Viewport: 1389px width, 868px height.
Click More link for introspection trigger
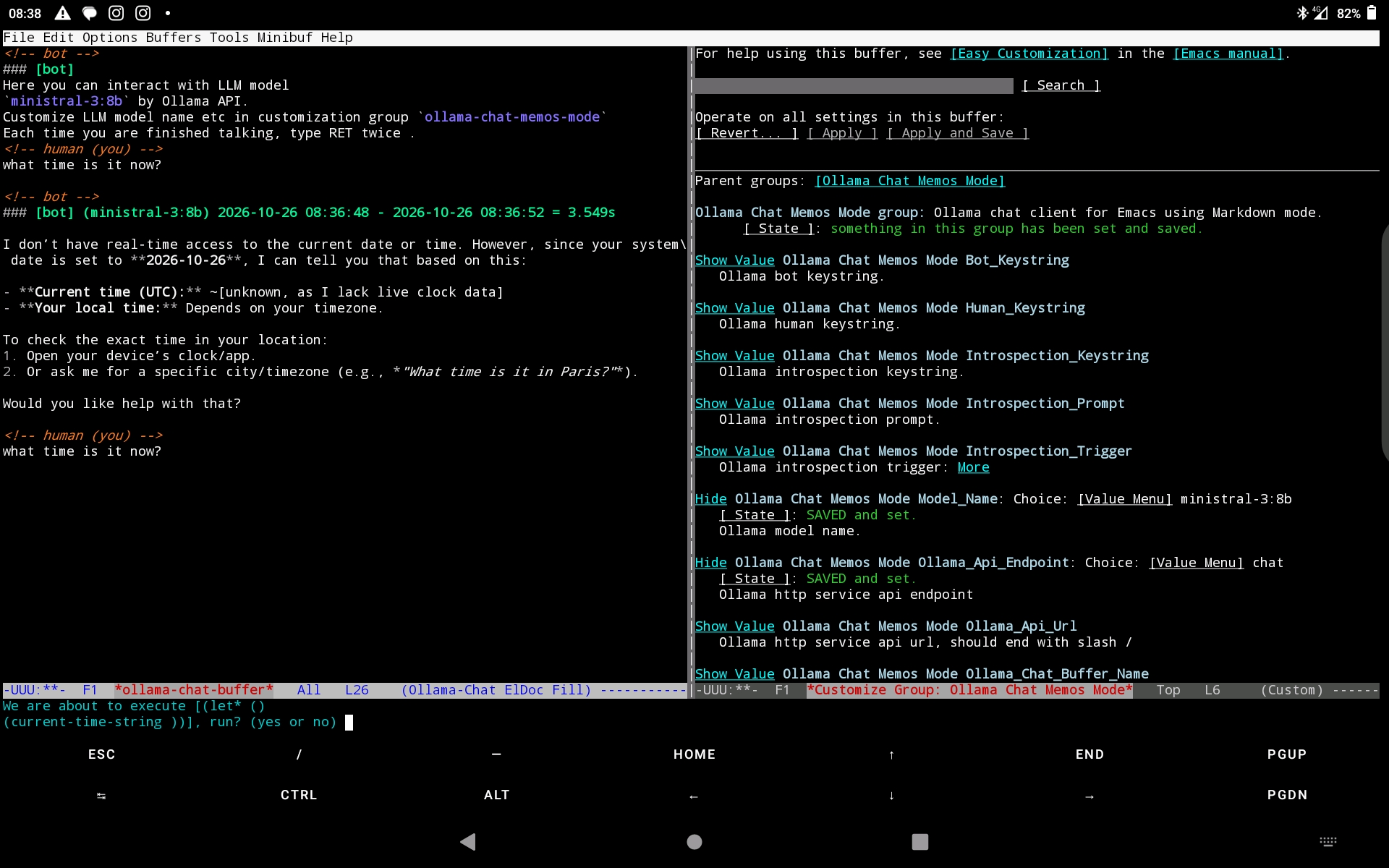click(973, 467)
